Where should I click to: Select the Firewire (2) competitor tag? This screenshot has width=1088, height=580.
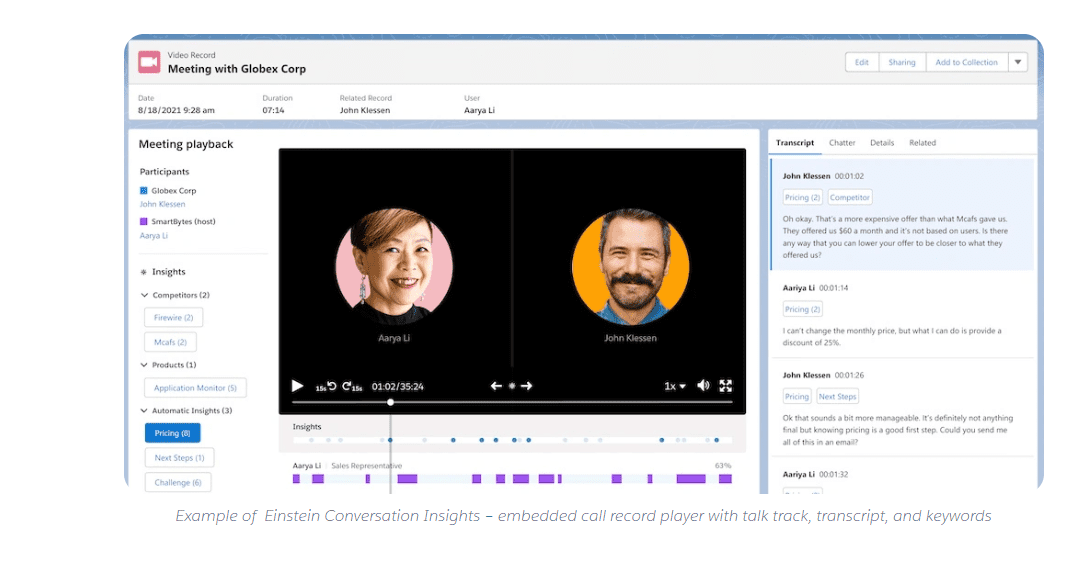click(173, 317)
